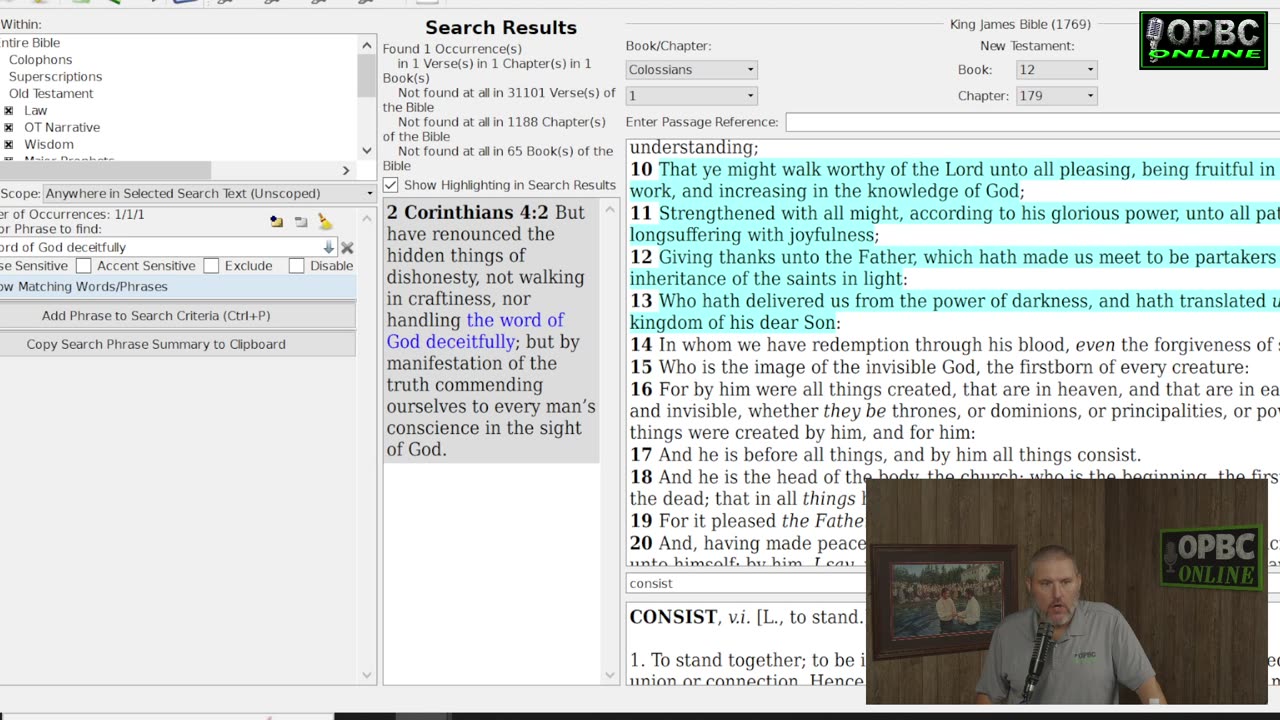Click highlighted phrase the word of God deceitfully
Image resolution: width=1280 pixels, height=720 pixels.
tap(476, 331)
